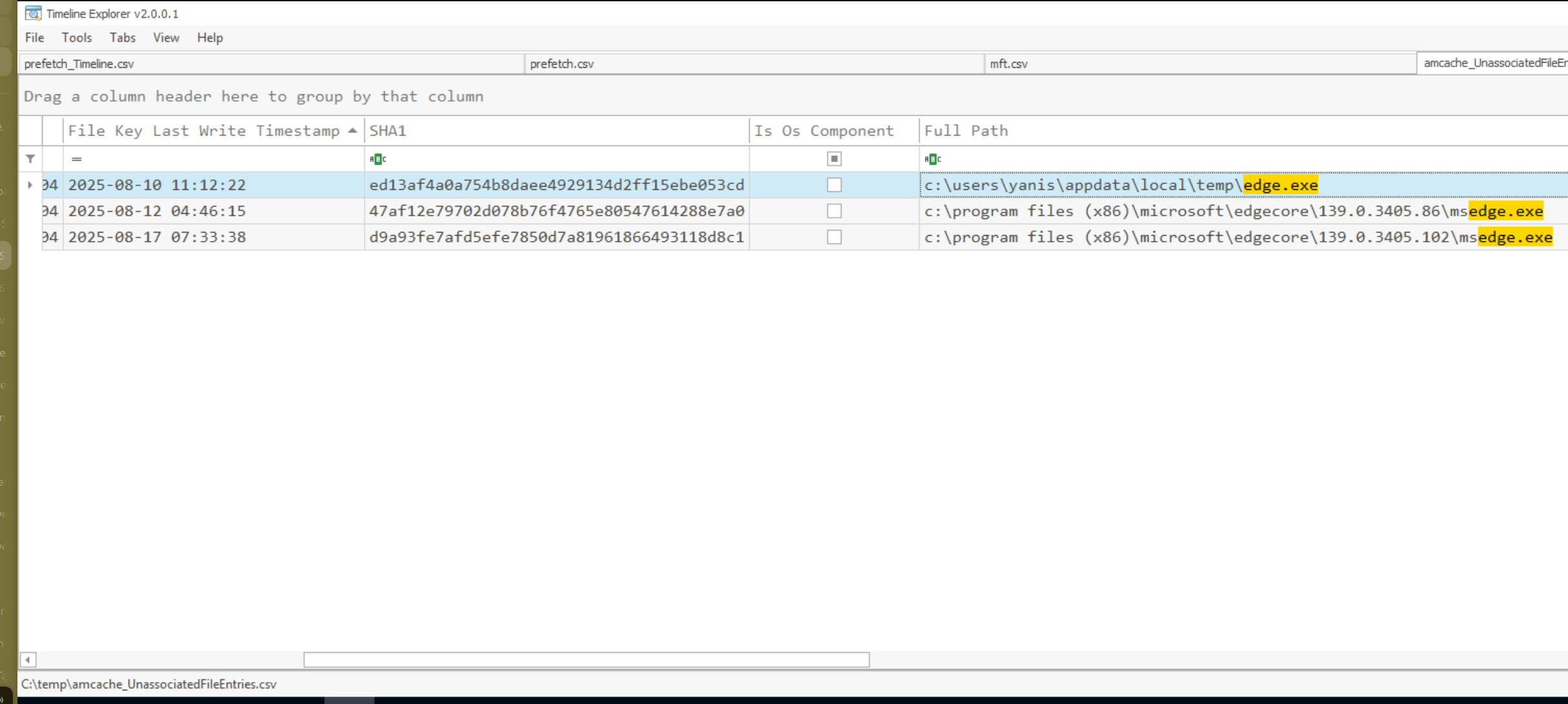Select path cell with edgecore\139.0.3405.86\msedge.exe
Viewport: 1568px width, 704px height.
click(x=1244, y=211)
